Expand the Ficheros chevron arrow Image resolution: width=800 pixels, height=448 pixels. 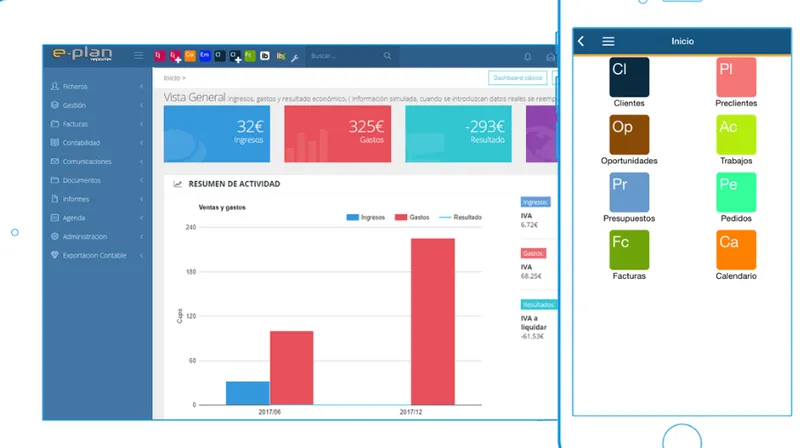[141, 87]
